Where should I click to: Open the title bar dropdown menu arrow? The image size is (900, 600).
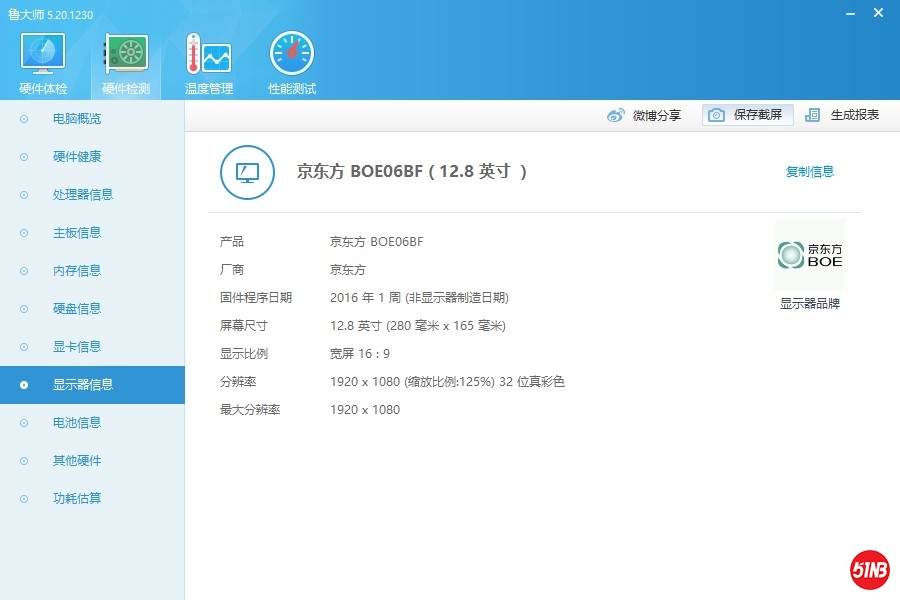coord(822,13)
